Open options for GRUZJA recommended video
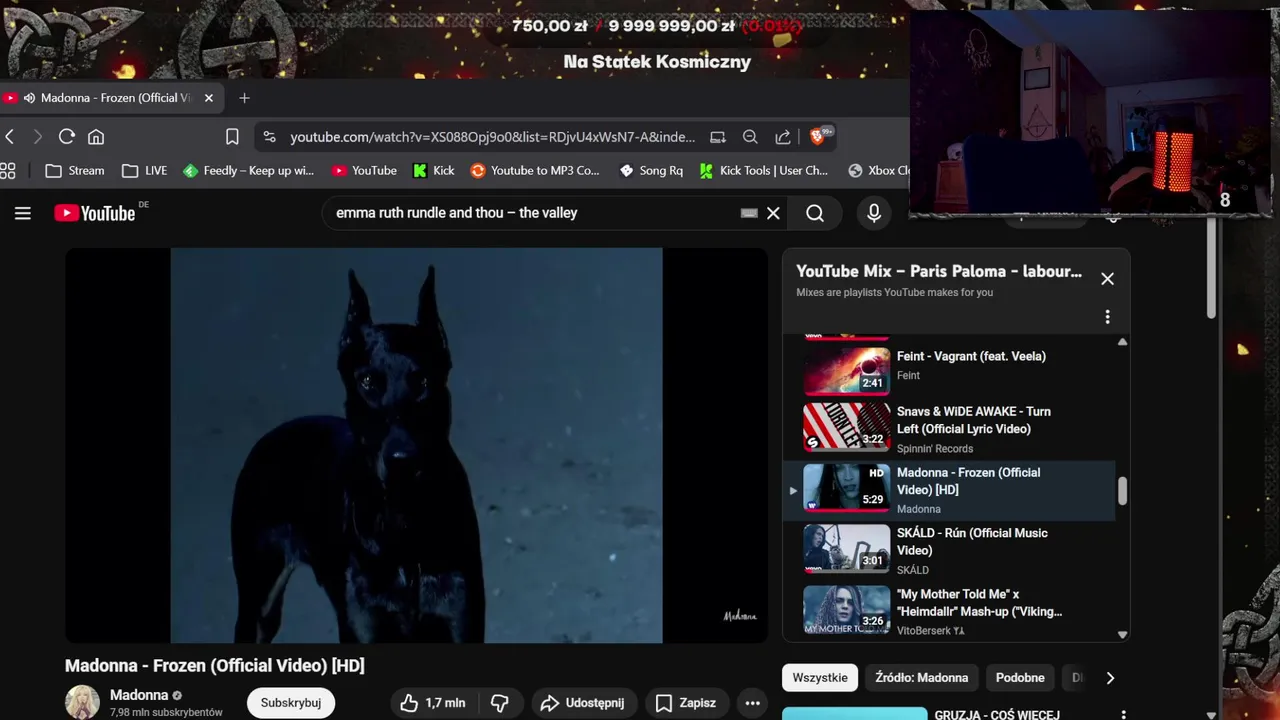 tap(1123, 715)
